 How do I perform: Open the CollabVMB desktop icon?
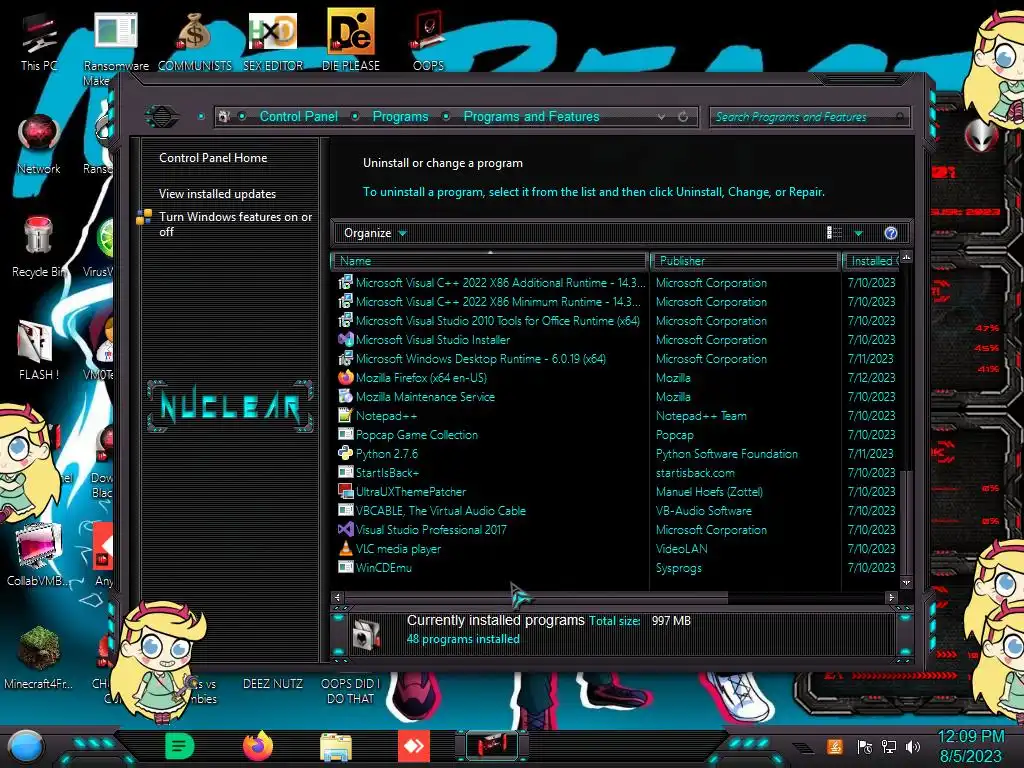37,555
